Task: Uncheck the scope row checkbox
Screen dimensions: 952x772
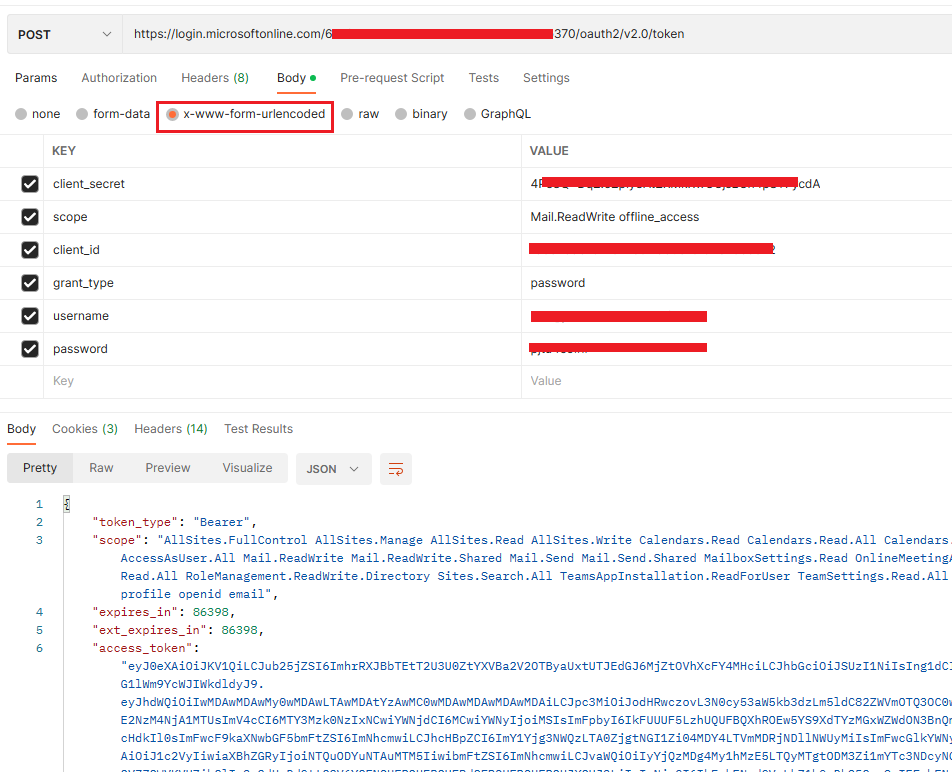Action: coord(30,217)
